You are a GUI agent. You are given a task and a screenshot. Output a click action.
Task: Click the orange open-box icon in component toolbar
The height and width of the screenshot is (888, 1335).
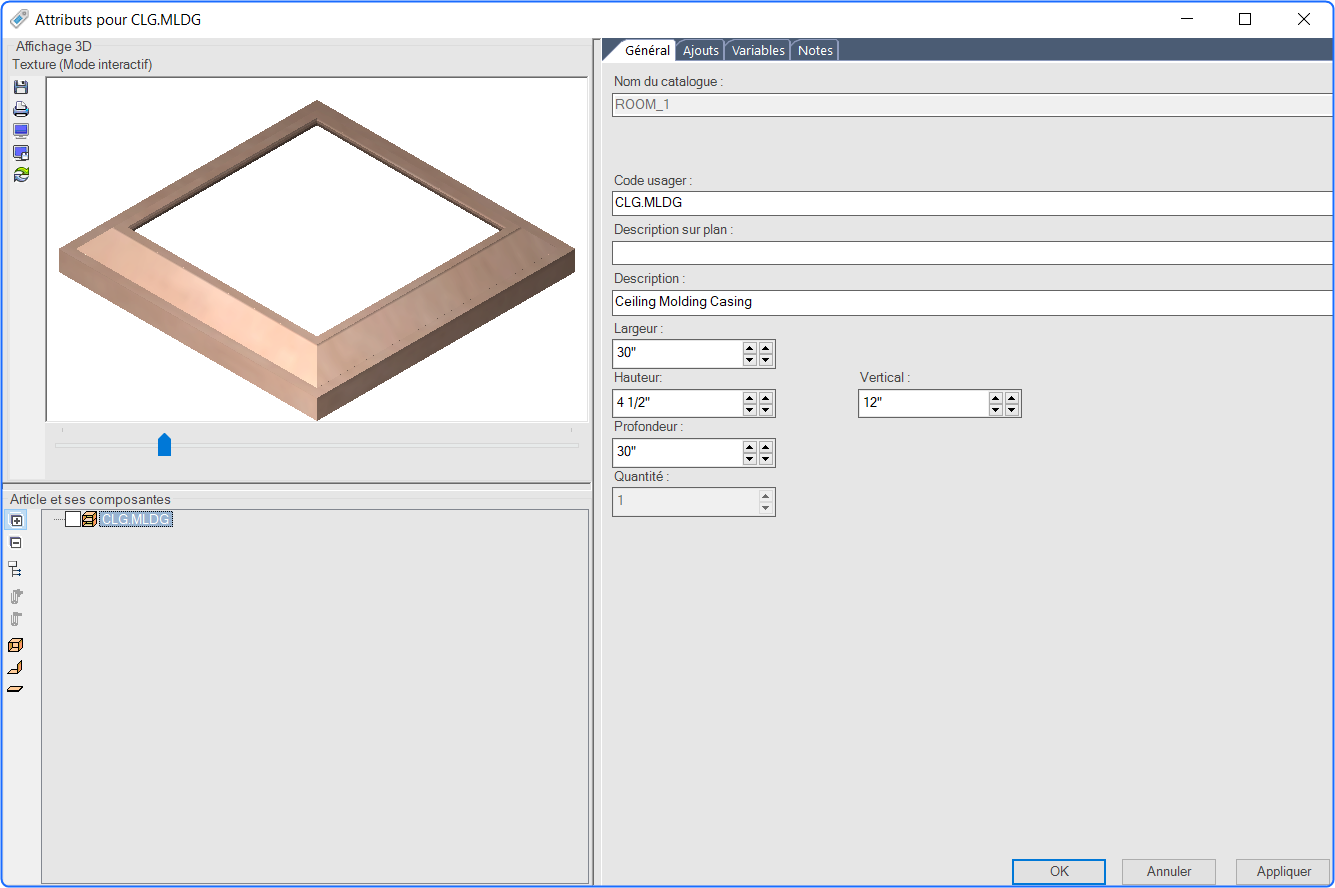pos(15,646)
